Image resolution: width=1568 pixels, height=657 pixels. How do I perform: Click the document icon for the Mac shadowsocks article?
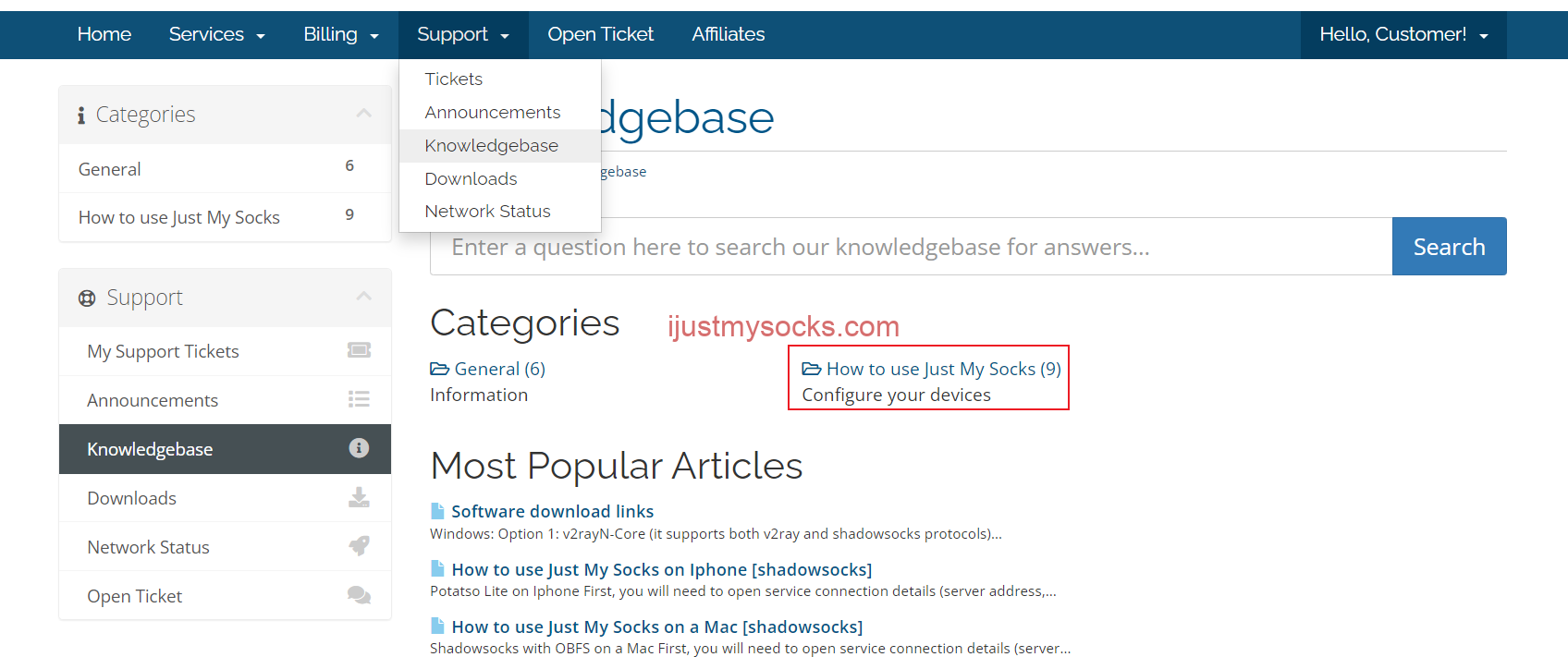(x=437, y=626)
